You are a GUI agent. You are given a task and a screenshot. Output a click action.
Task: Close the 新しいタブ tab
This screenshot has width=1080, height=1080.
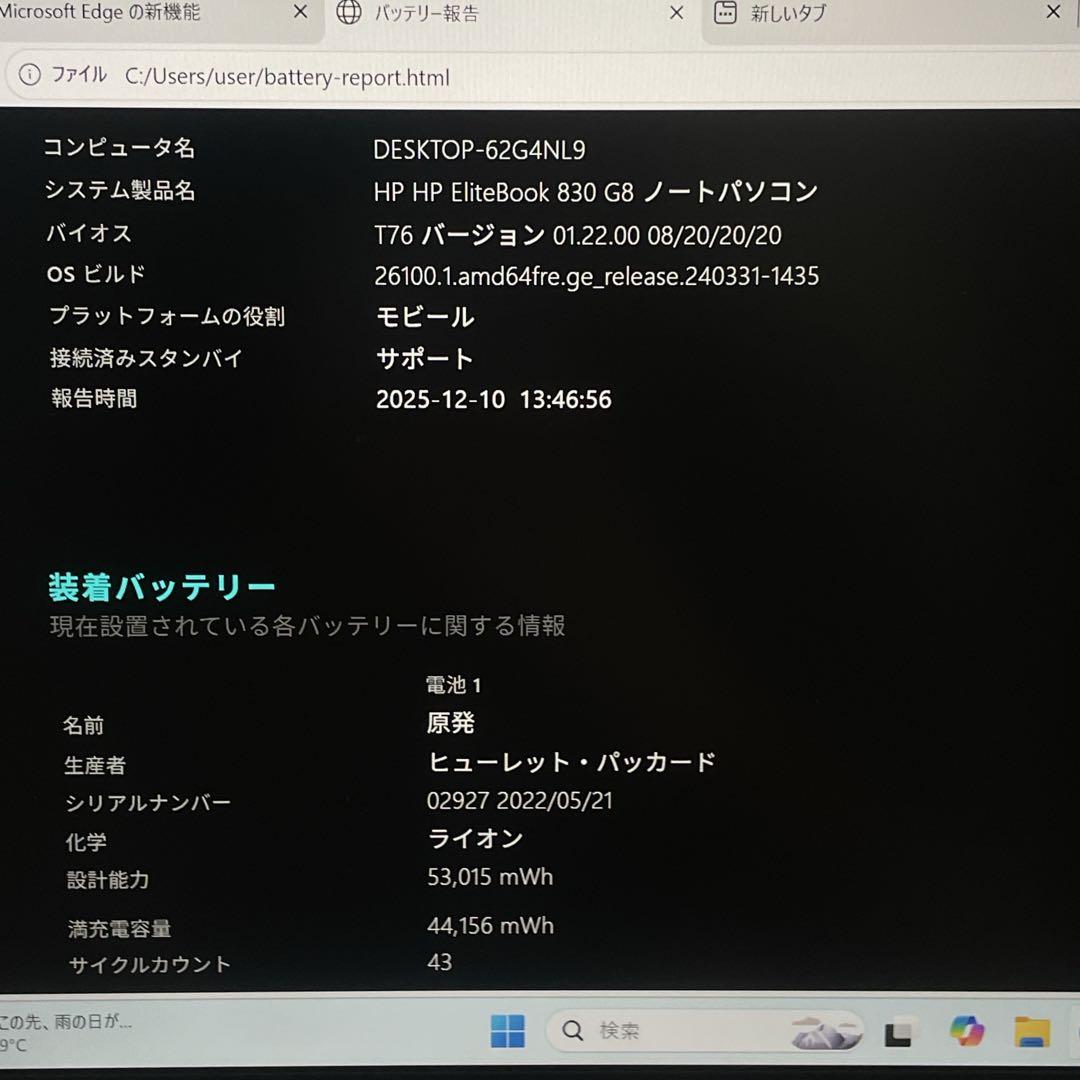[1053, 12]
